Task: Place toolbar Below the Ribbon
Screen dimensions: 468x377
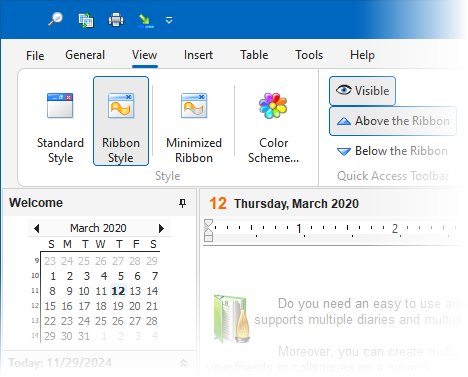Action: coord(392,151)
